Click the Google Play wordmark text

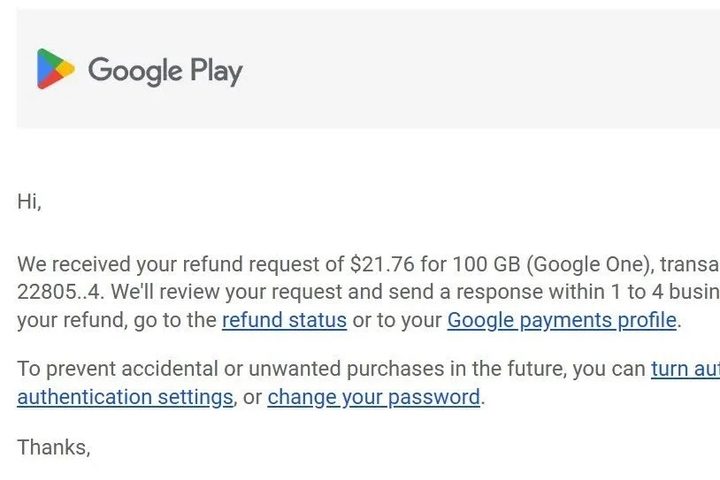pyautogui.click(x=165, y=70)
